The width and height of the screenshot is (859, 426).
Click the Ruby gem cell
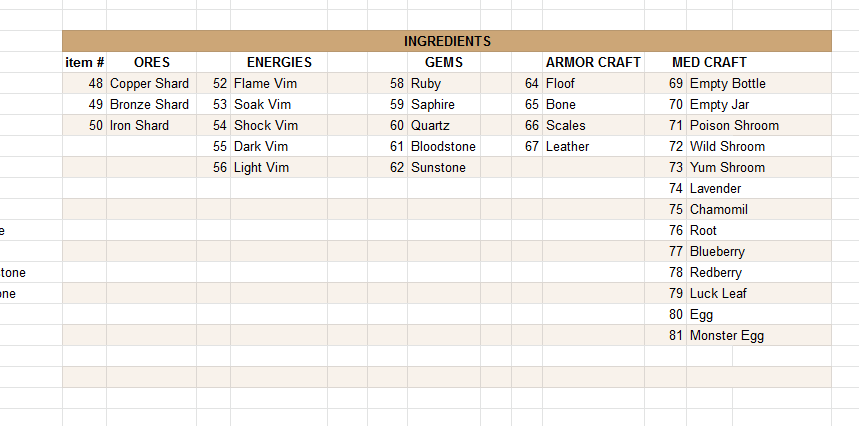444,83
